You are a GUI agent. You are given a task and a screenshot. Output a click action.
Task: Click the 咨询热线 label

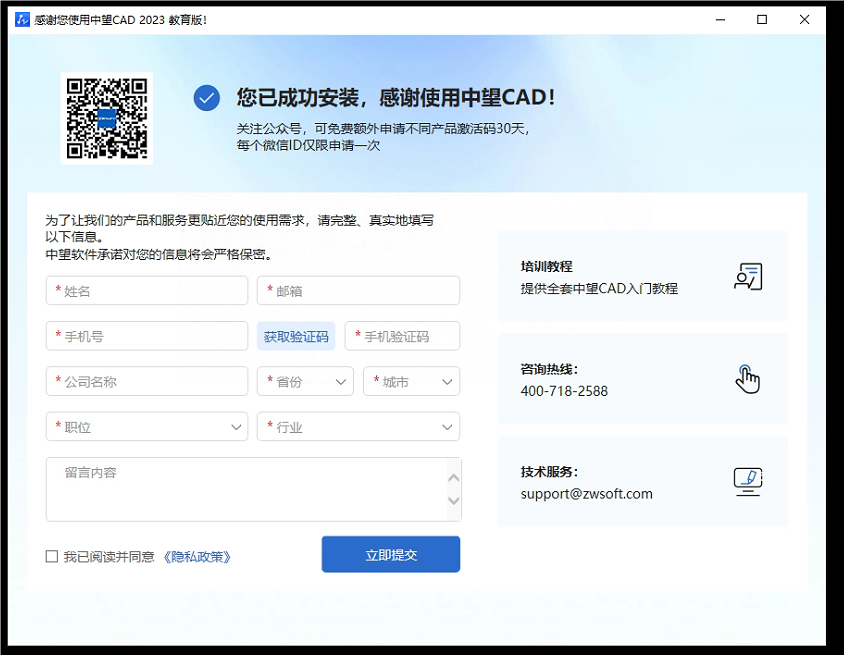(x=549, y=369)
